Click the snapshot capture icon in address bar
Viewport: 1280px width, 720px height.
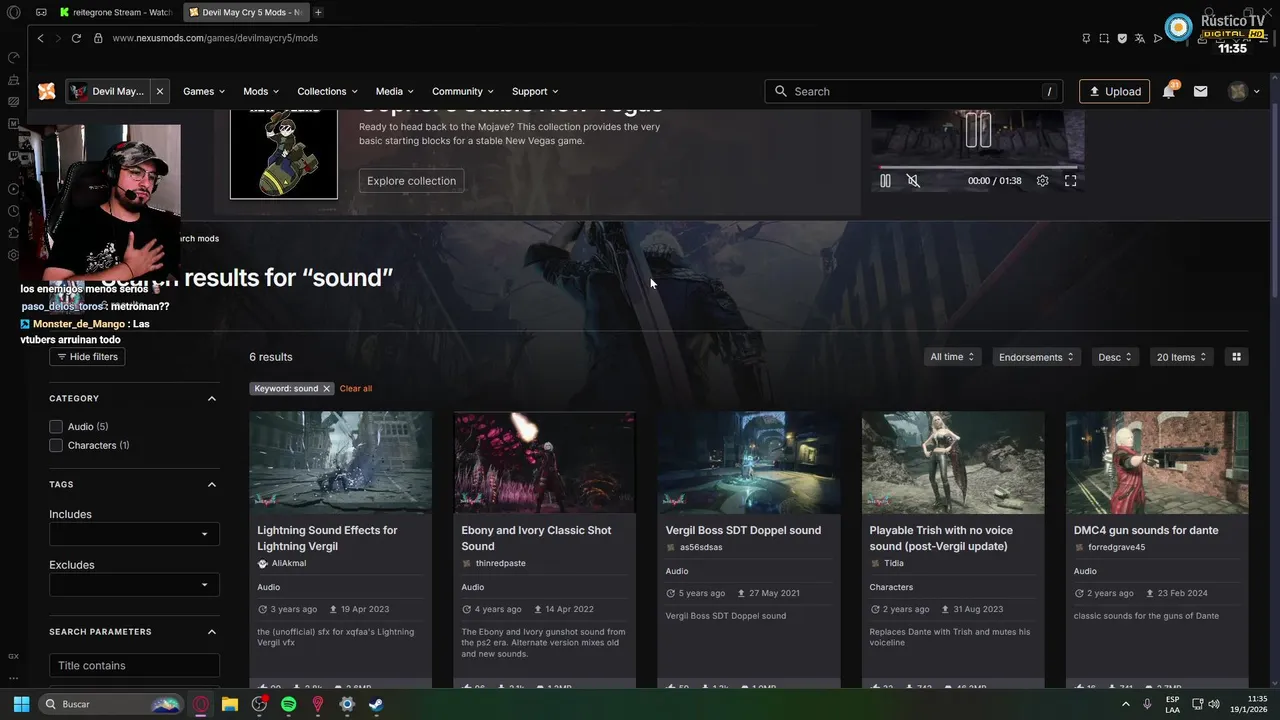pyautogui.click(x=1104, y=38)
